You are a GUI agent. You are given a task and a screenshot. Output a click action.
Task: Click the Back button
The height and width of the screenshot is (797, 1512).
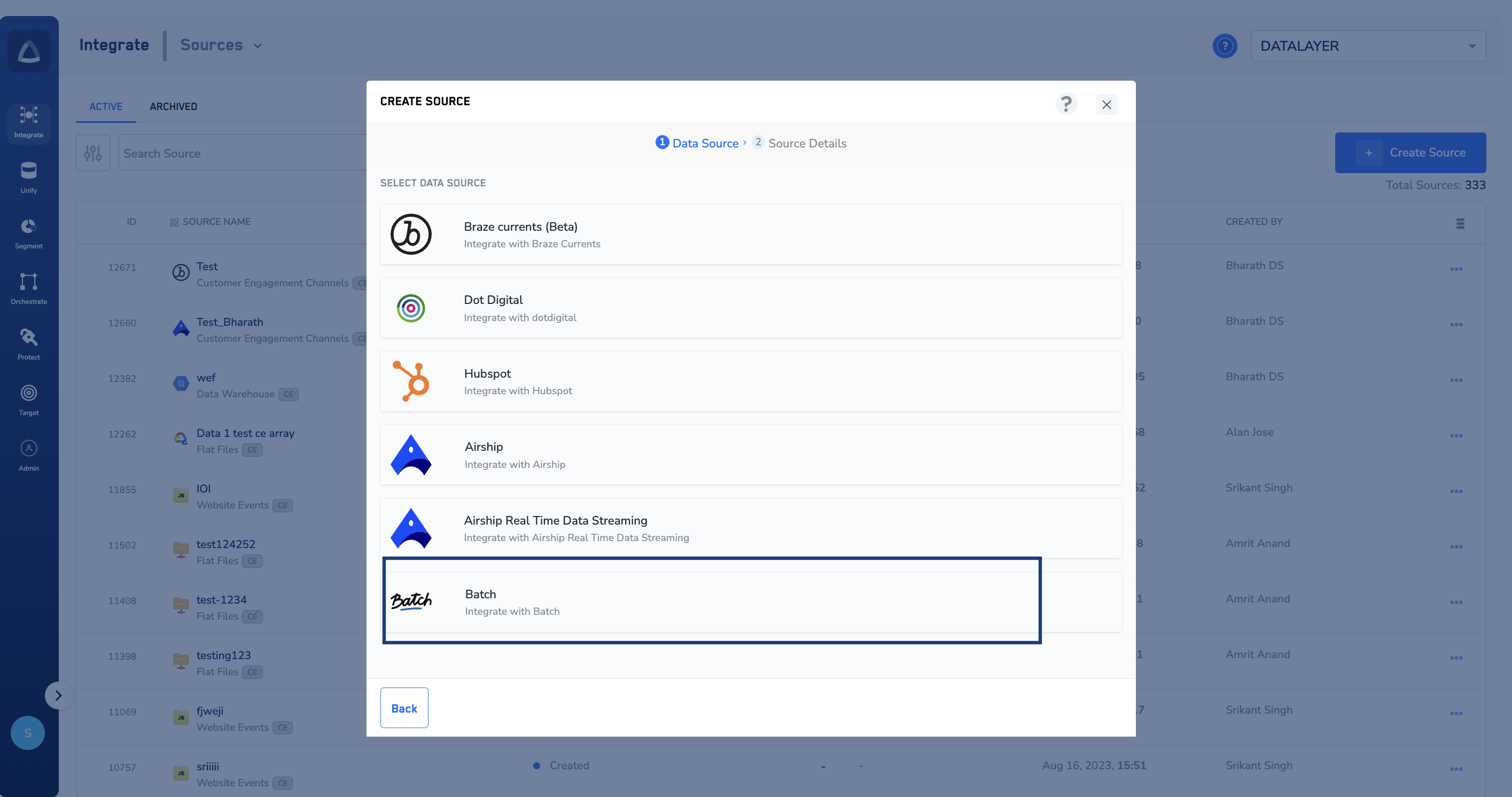point(404,708)
